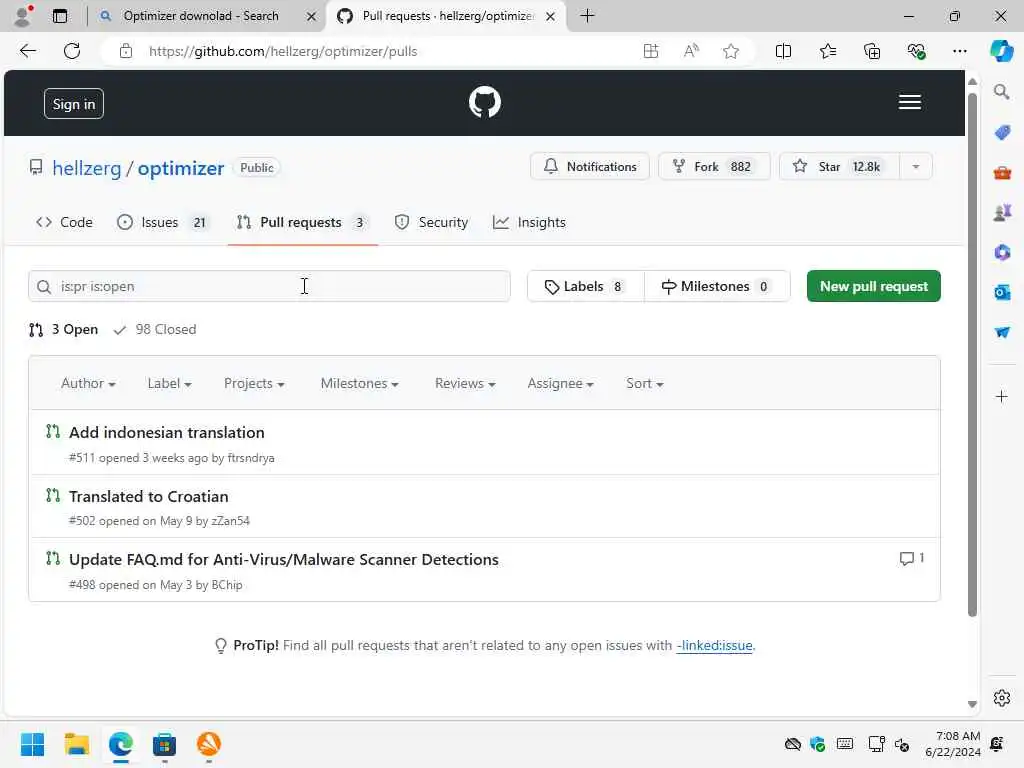Add a sidebar app with plus
The height and width of the screenshot is (768, 1024).
[1002, 396]
